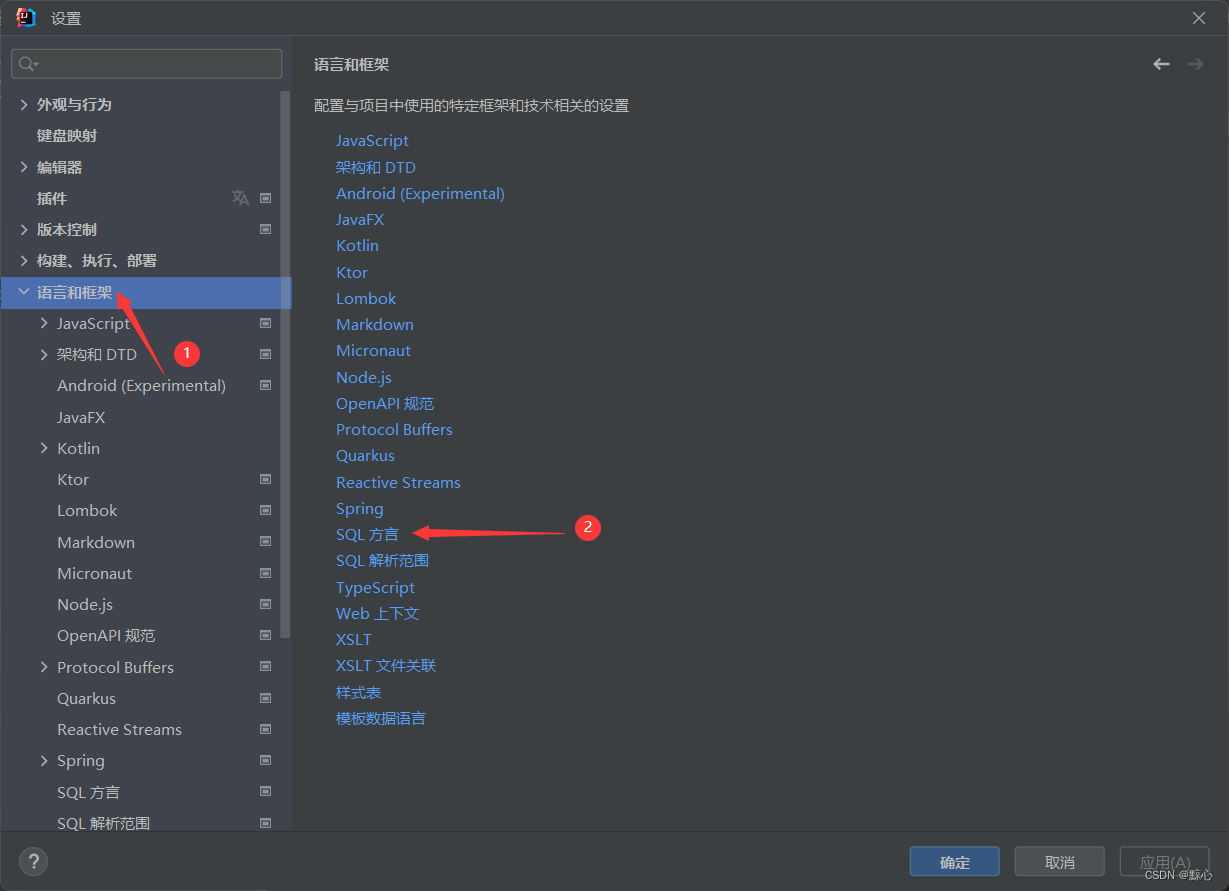Click the project-level icon beside Lombok row
The height and width of the screenshot is (891, 1229).
coord(266,510)
